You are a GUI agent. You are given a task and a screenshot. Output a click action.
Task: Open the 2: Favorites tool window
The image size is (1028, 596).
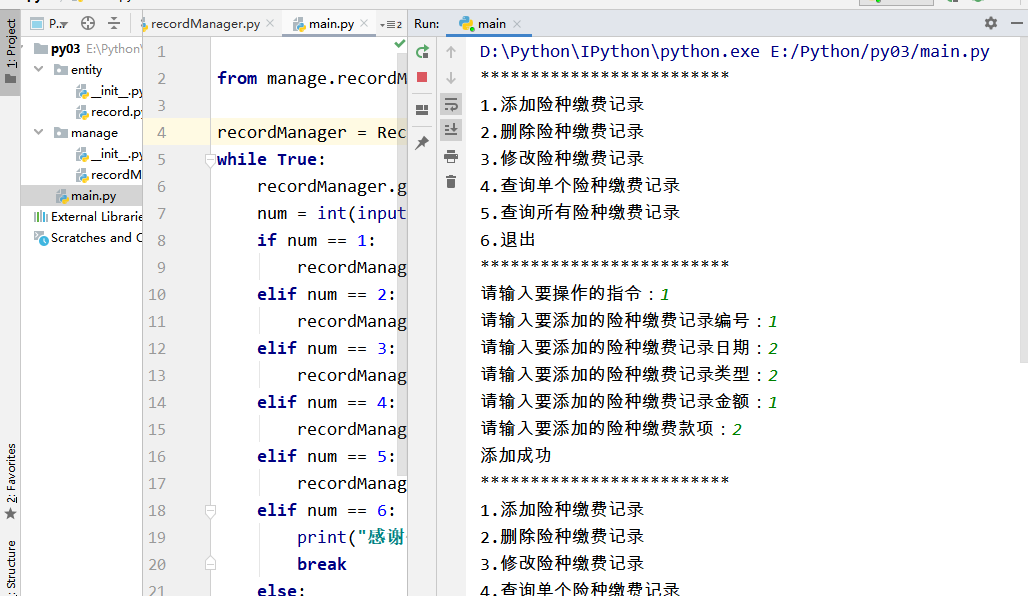point(10,482)
